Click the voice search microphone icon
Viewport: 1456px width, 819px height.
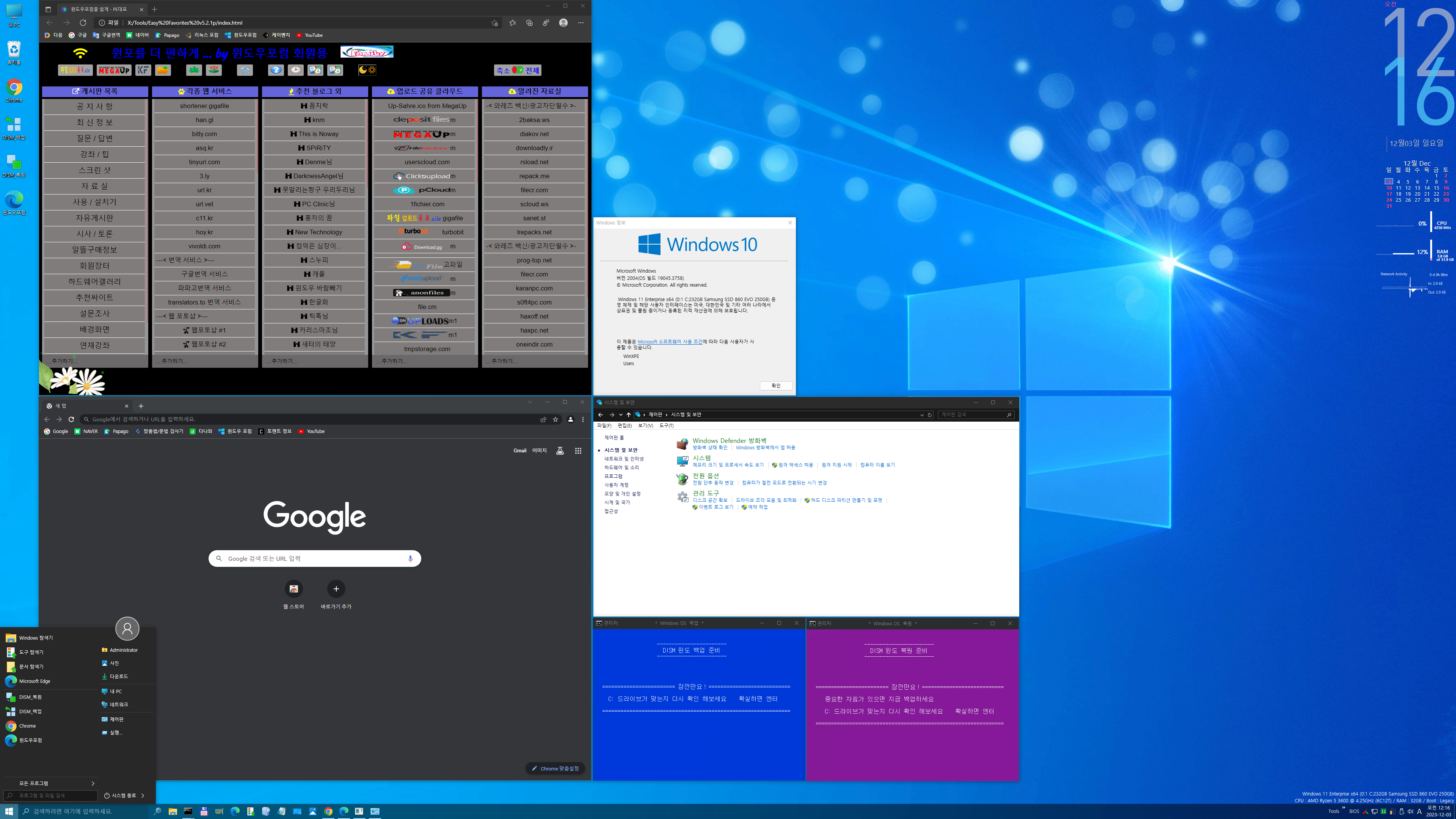[410, 559]
